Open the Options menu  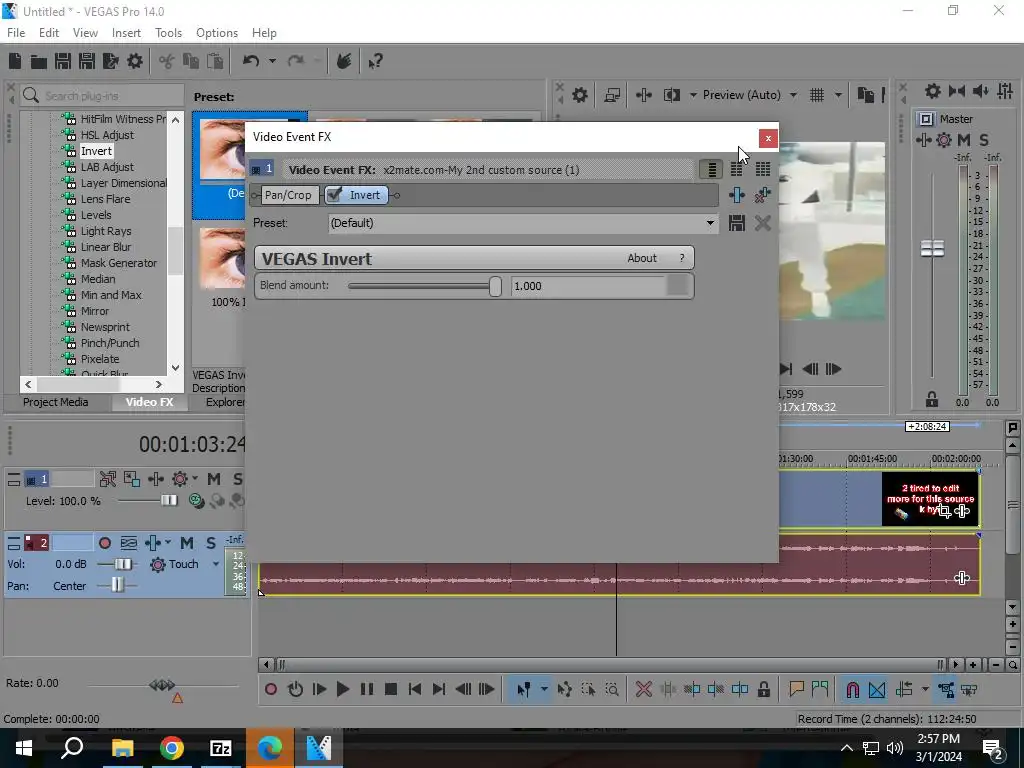(217, 33)
